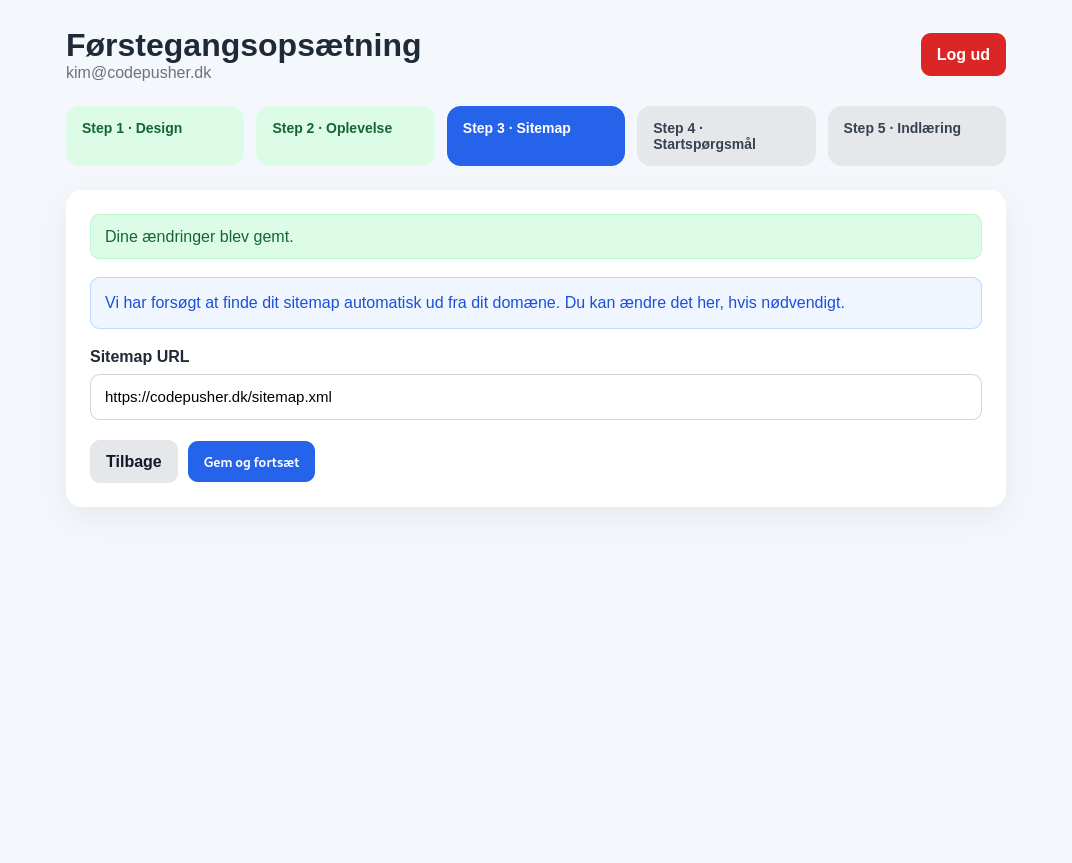Viewport: 1072px width, 863px height.
Task: Jump to Step 4 · Startspørgsmål
Action: [x=726, y=136]
